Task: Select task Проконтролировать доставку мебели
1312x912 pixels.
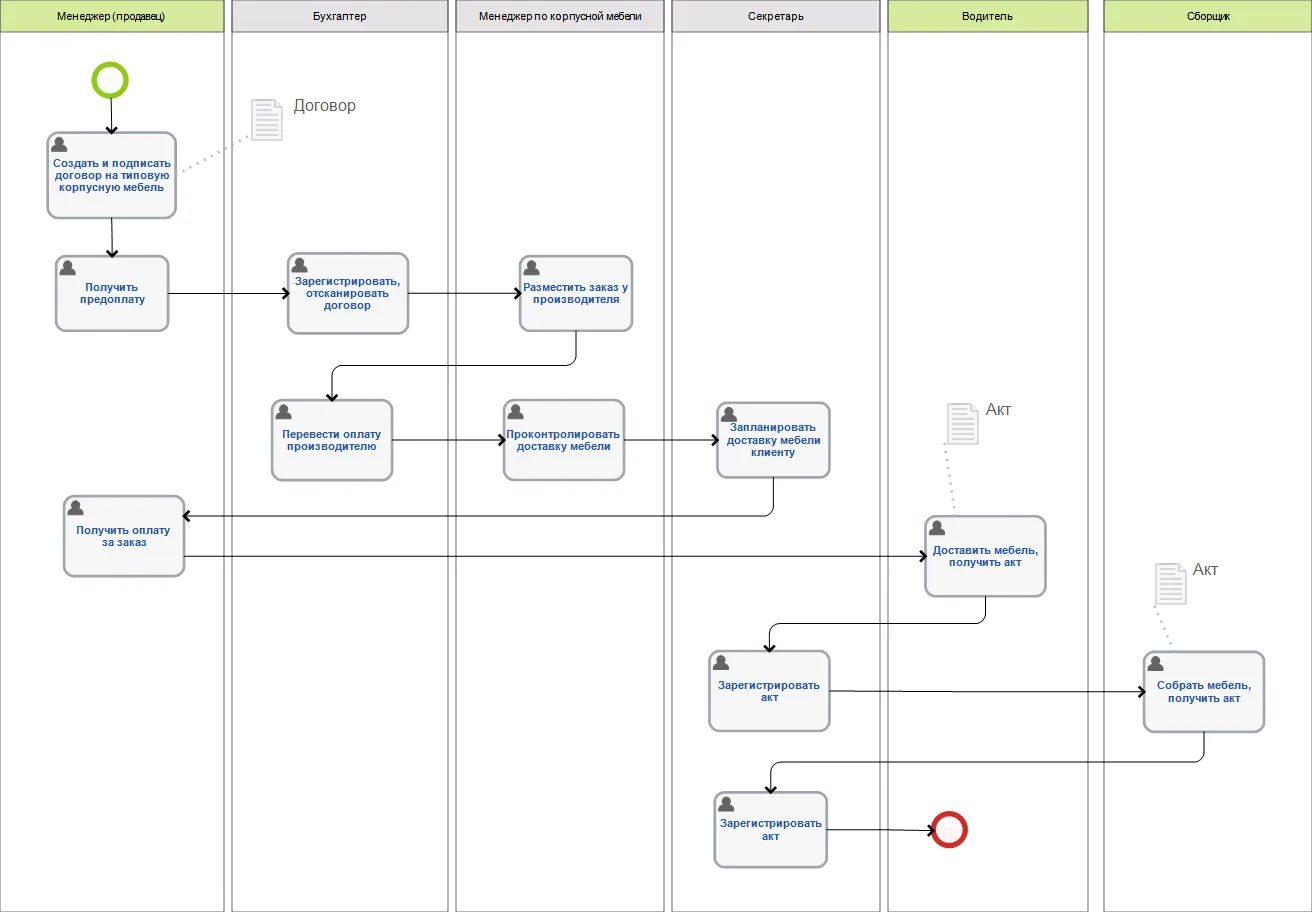Action: coord(563,441)
